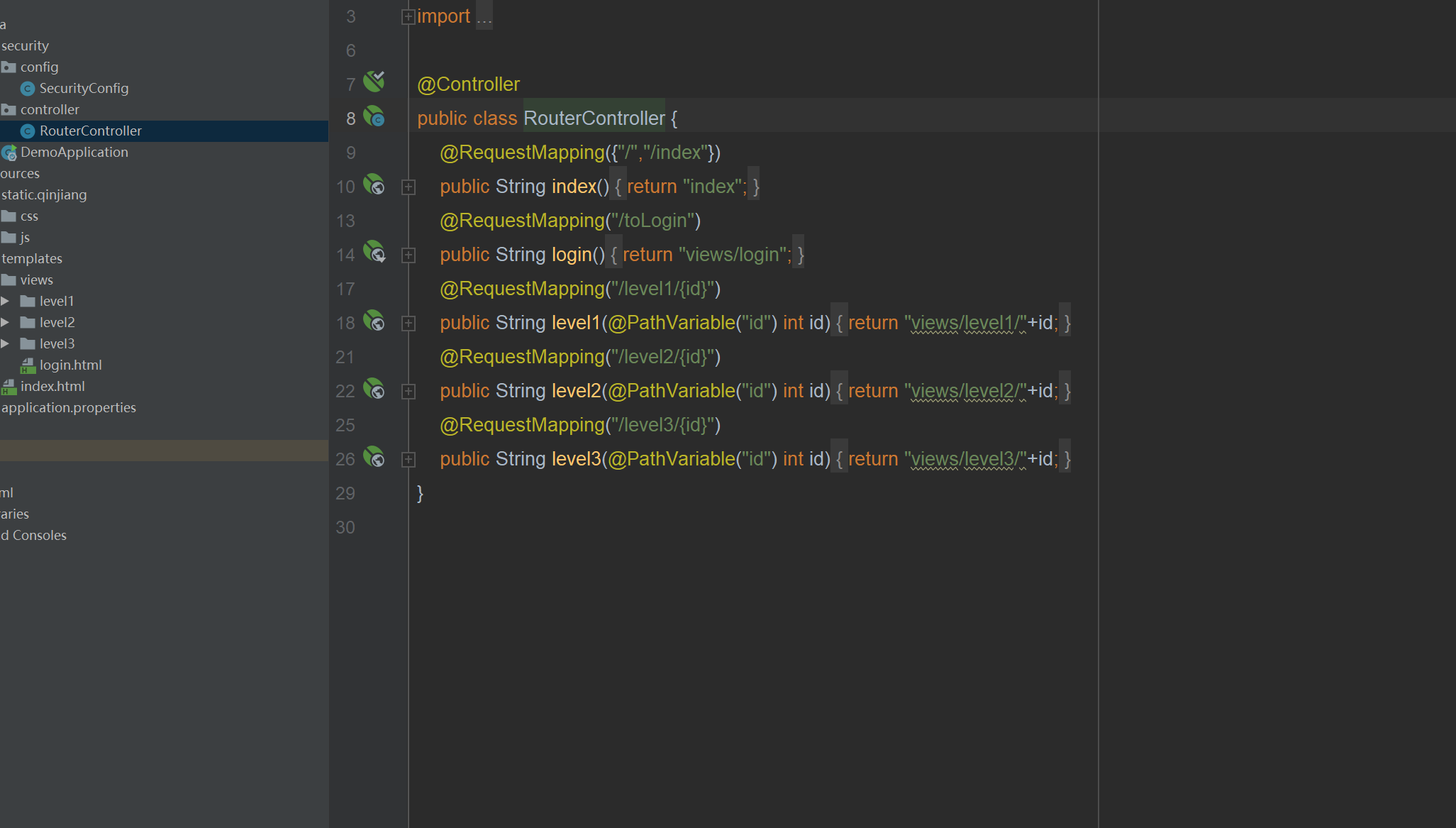Click the DemoApplication run icon in project tree
1456x828 pixels.
tap(9, 153)
